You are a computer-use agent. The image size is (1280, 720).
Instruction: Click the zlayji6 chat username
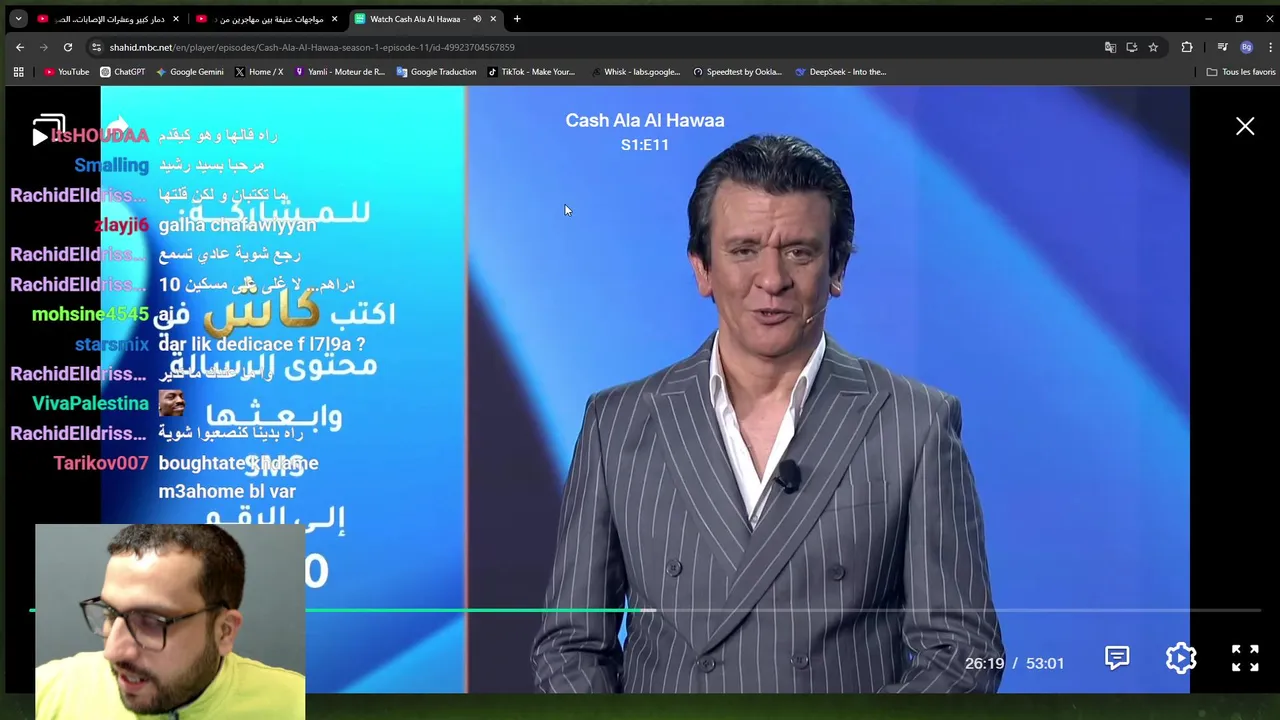[121, 225]
